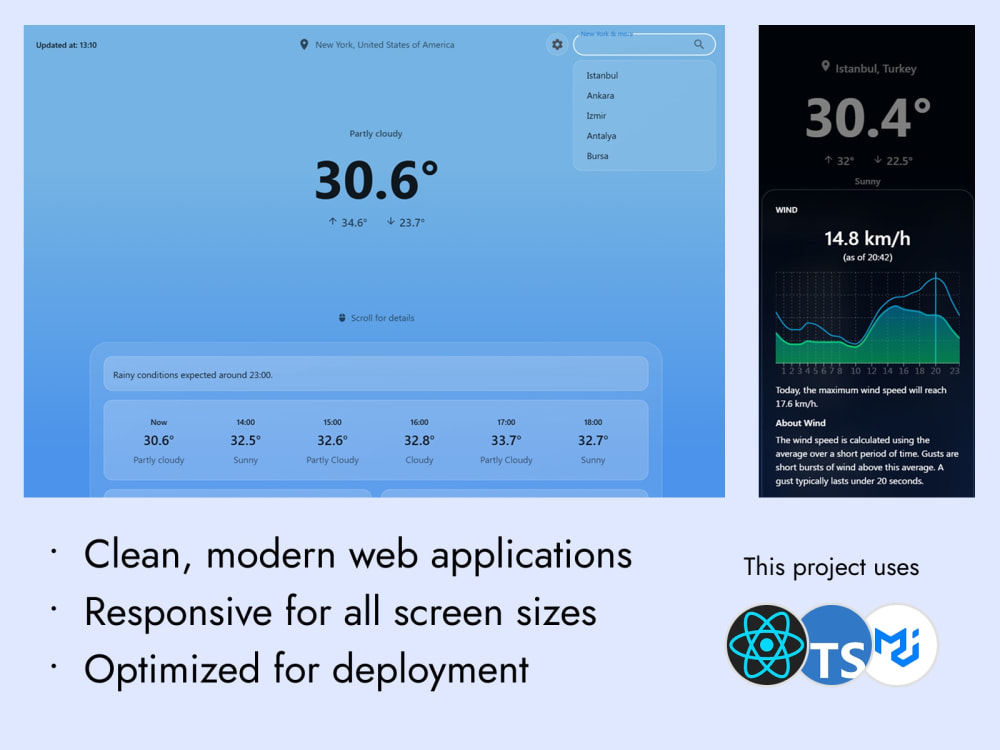Click the Responsive for all screen sizes bullet
Viewport: 1000px width, 750px height.
pyautogui.click(x=340, y=612)
